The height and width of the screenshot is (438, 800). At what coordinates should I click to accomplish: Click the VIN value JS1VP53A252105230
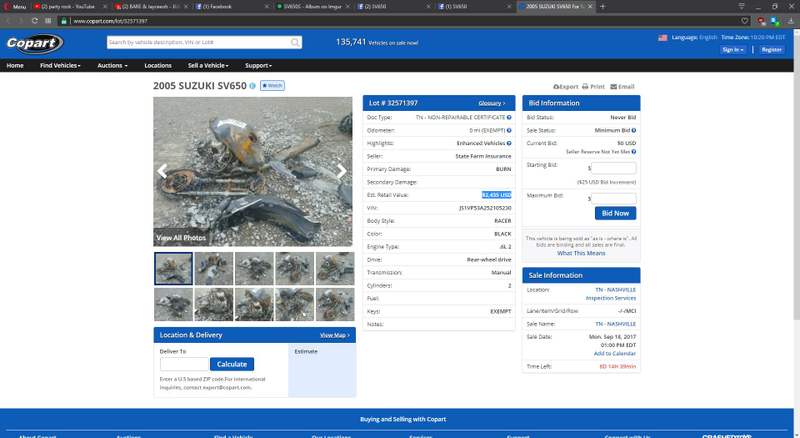pyautogui.click(x=485, y=208)
